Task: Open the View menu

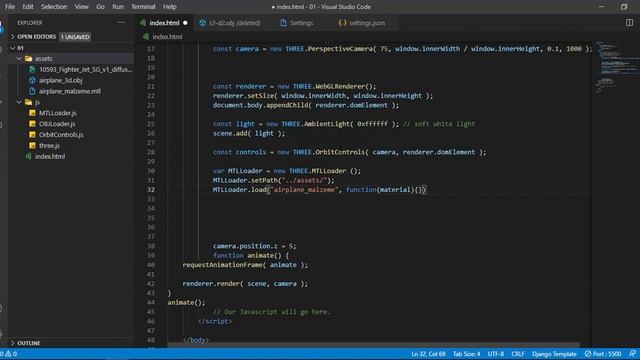Action: 81,7
